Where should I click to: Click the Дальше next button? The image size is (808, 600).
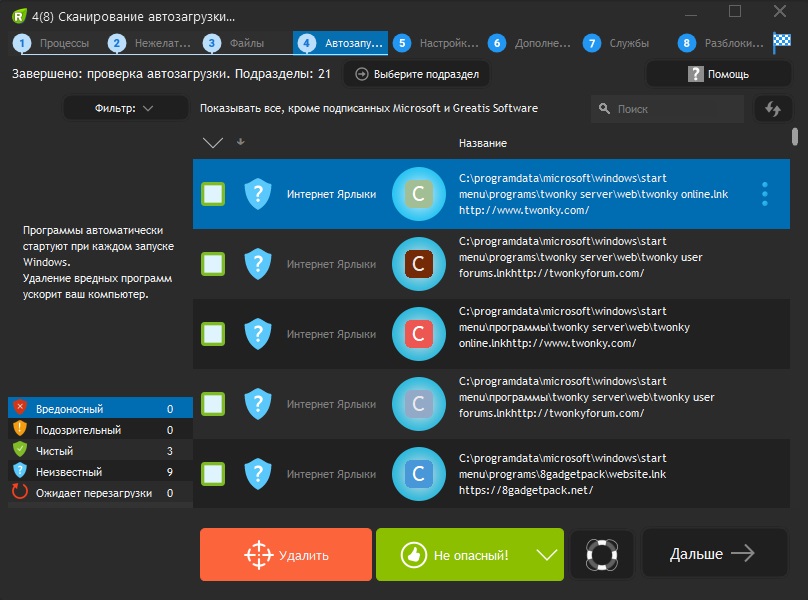pyautogui.click(x=712, y=554)
